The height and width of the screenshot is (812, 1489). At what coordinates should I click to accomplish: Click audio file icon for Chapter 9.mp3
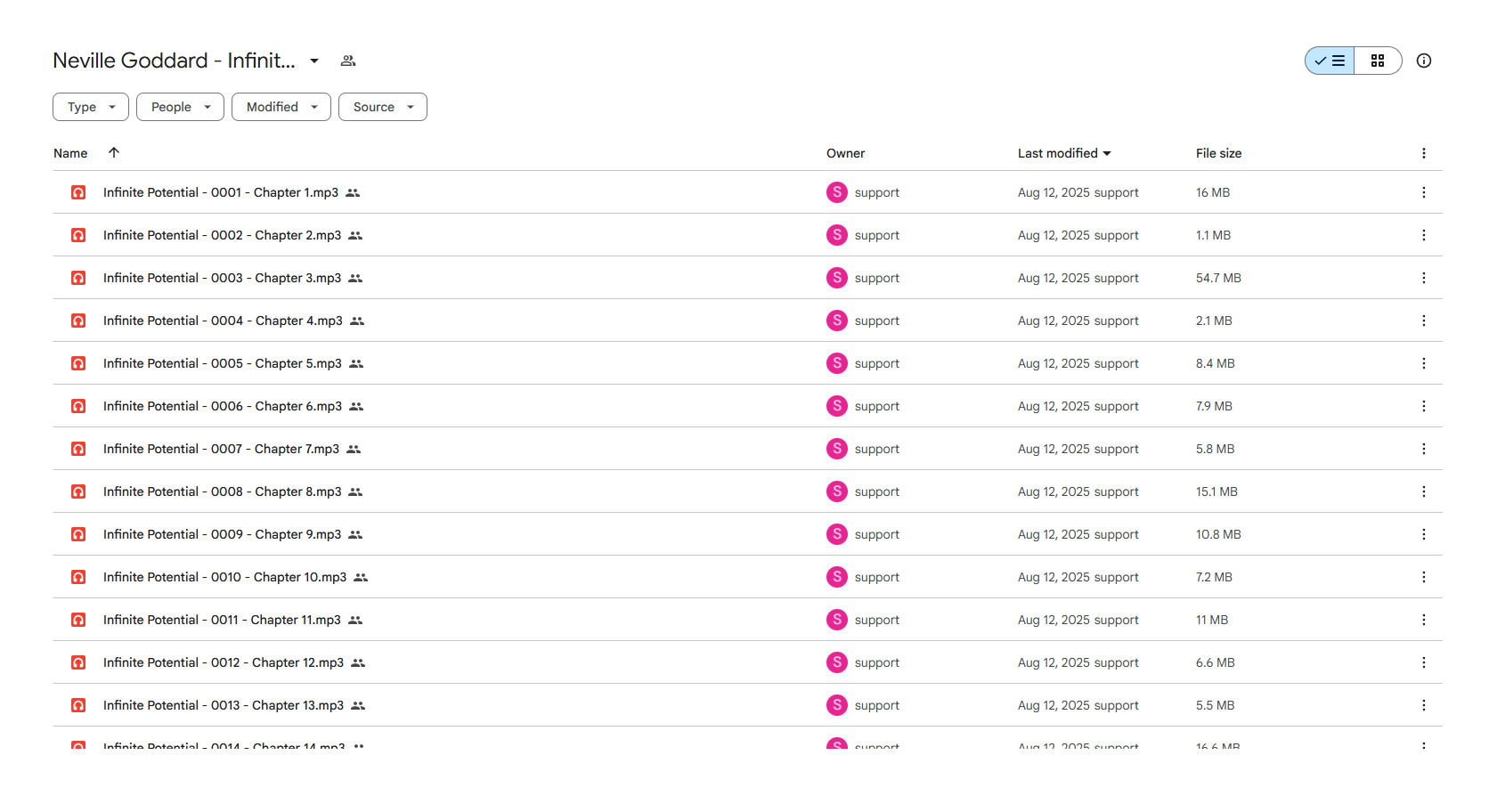pyautogui.click(x=78, y=534)
